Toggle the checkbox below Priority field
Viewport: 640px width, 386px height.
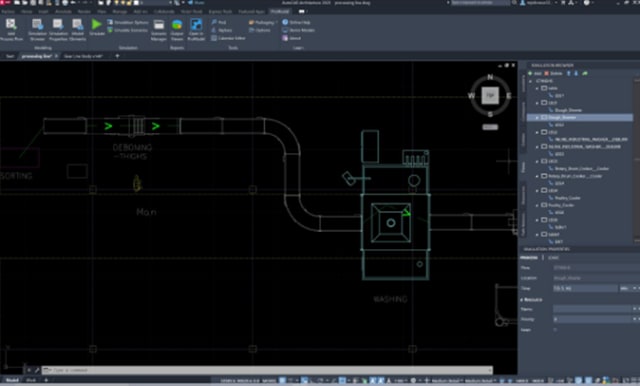pyautogui.click(x=556, y=329)
